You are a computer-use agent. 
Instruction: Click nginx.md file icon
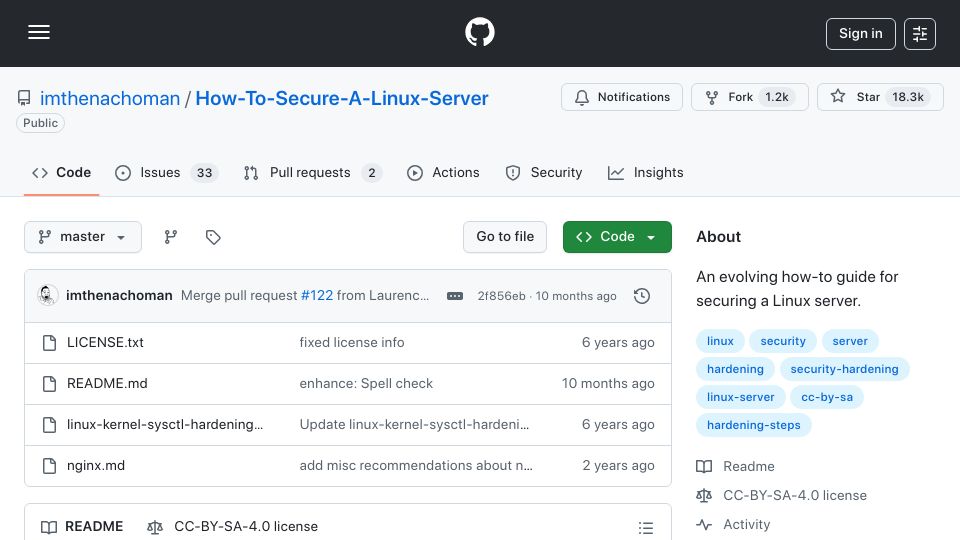(50, 466)
